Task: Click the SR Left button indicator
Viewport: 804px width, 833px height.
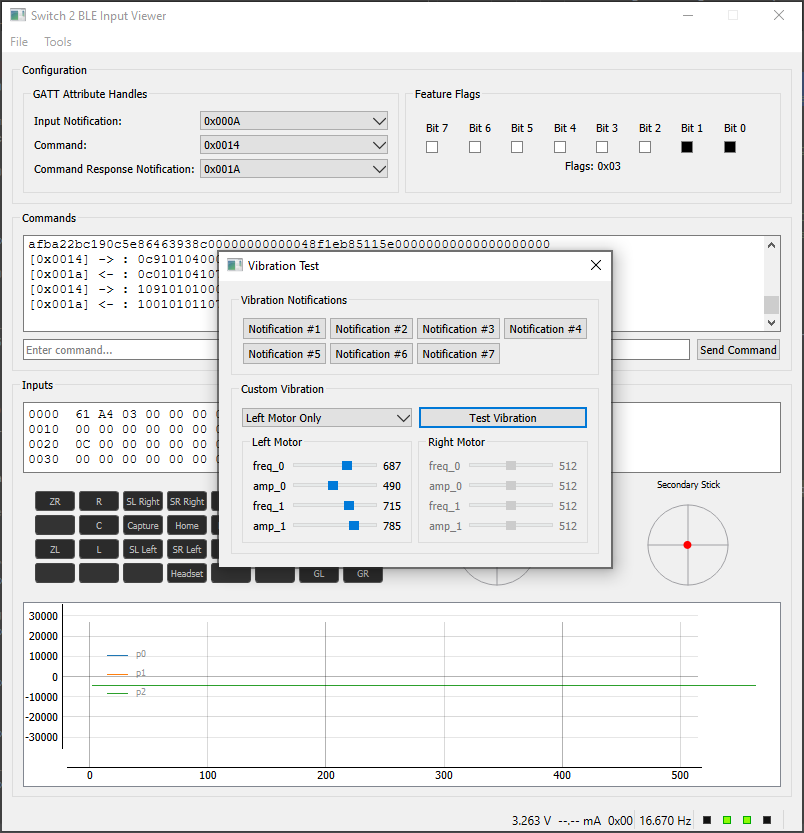Action: click(x=187, y=549)
